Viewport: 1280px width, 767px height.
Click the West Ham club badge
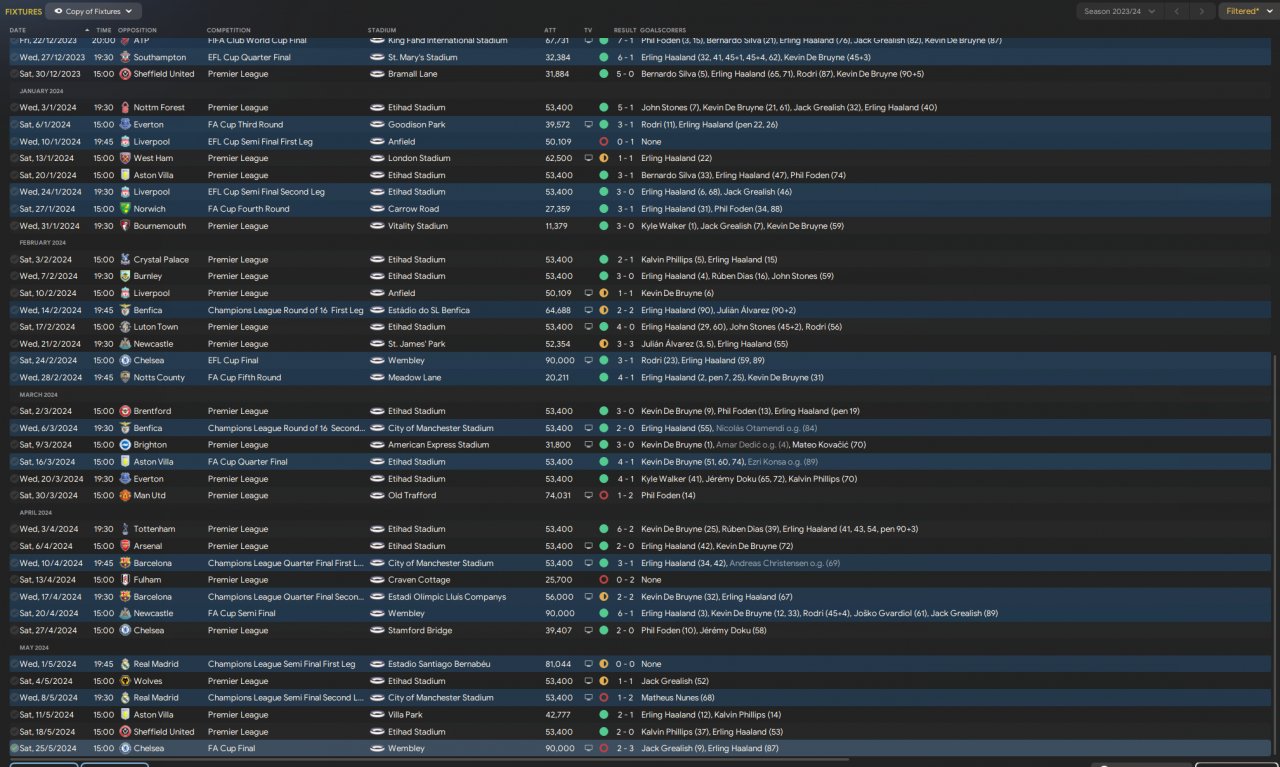pyautogui.click(x=125, y=158)
